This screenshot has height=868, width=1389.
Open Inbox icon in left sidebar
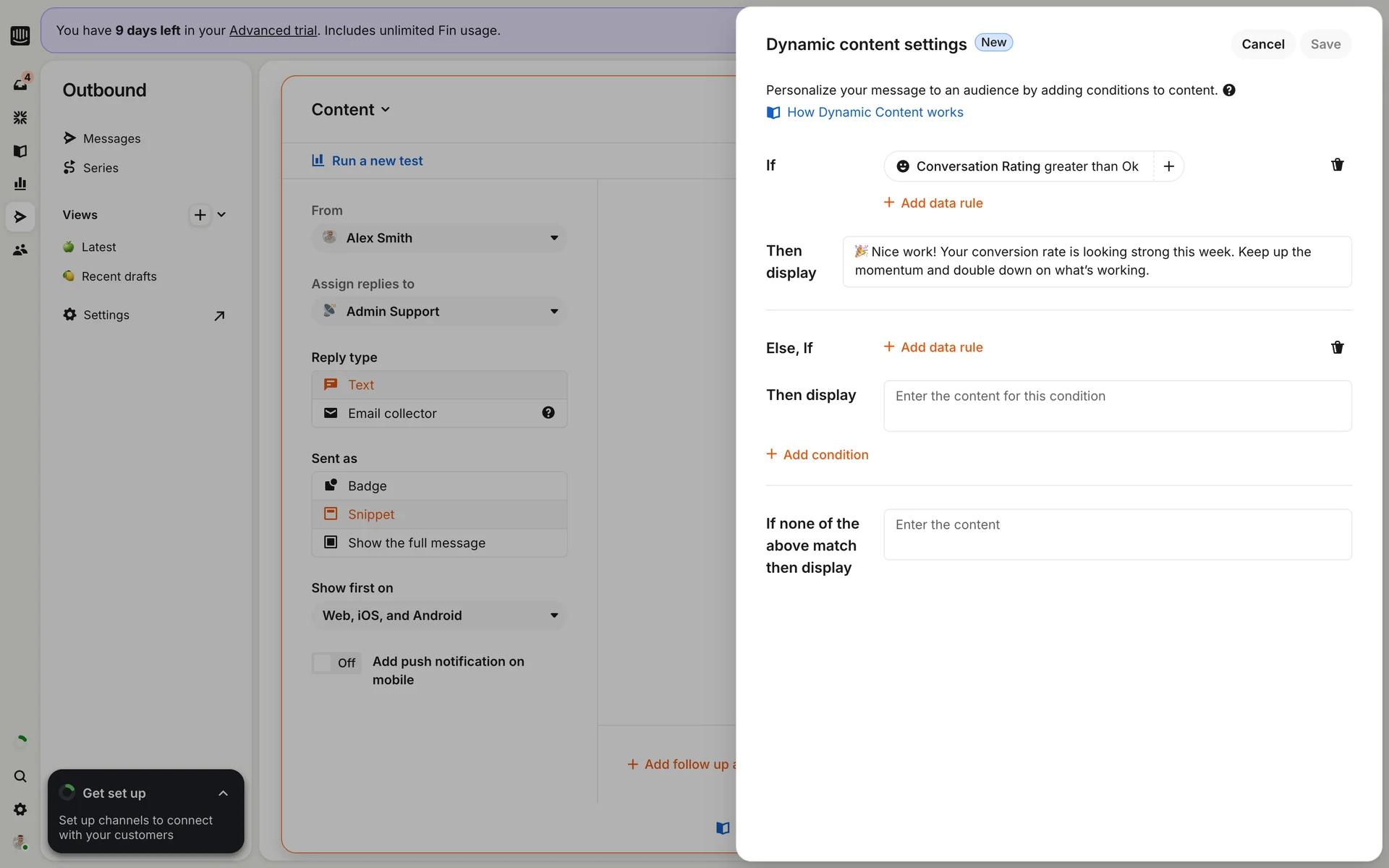20,84
